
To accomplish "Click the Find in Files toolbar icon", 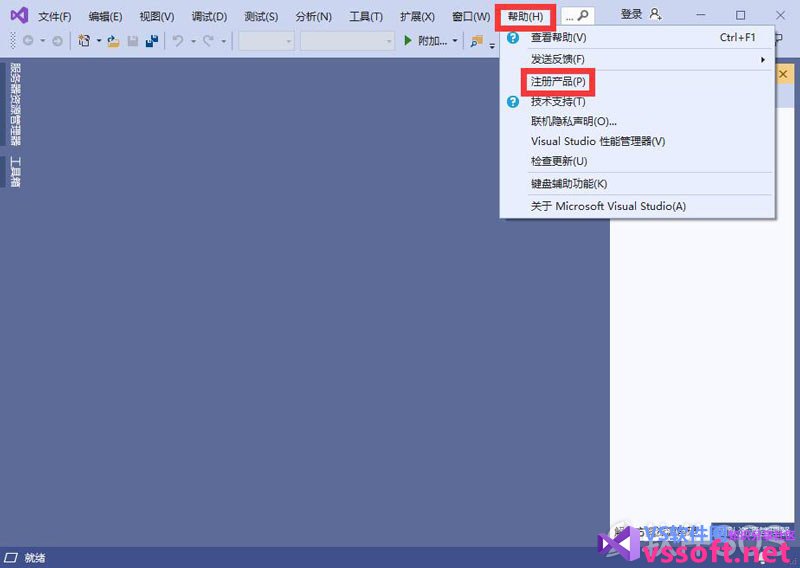I will (477, 41).
